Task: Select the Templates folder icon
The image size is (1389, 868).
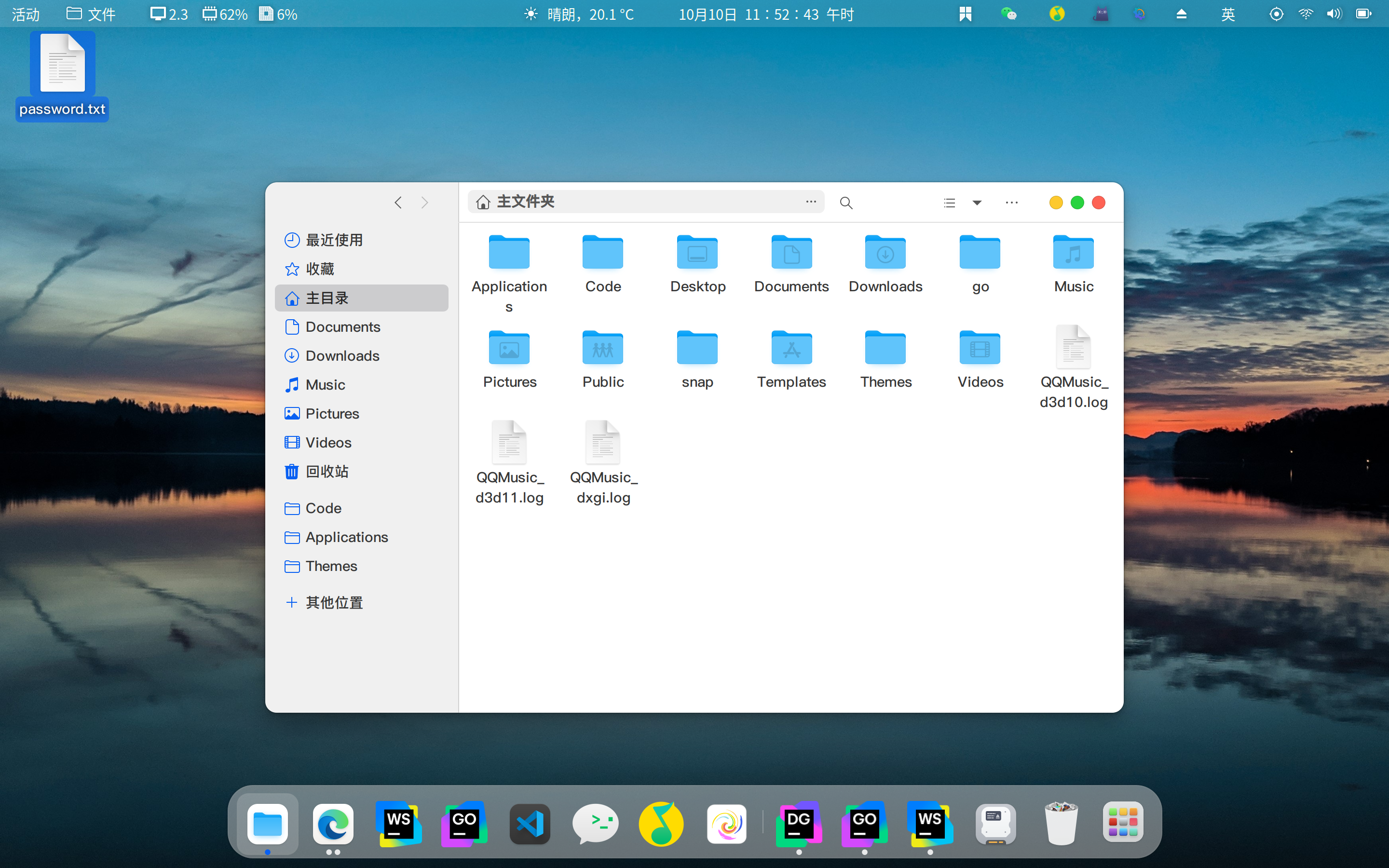Action: point(791,348)
